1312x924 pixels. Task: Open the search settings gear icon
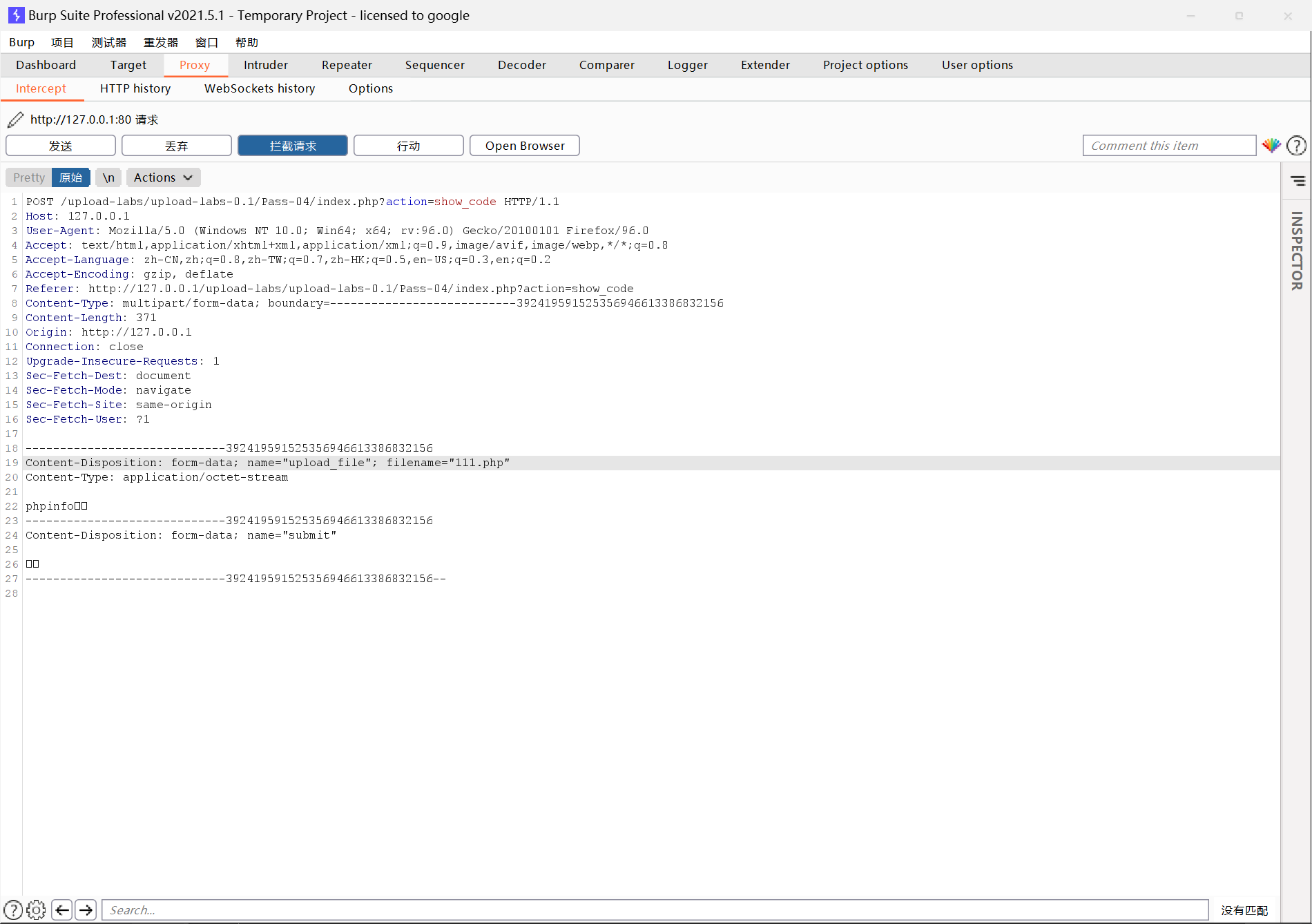point(37,909)
